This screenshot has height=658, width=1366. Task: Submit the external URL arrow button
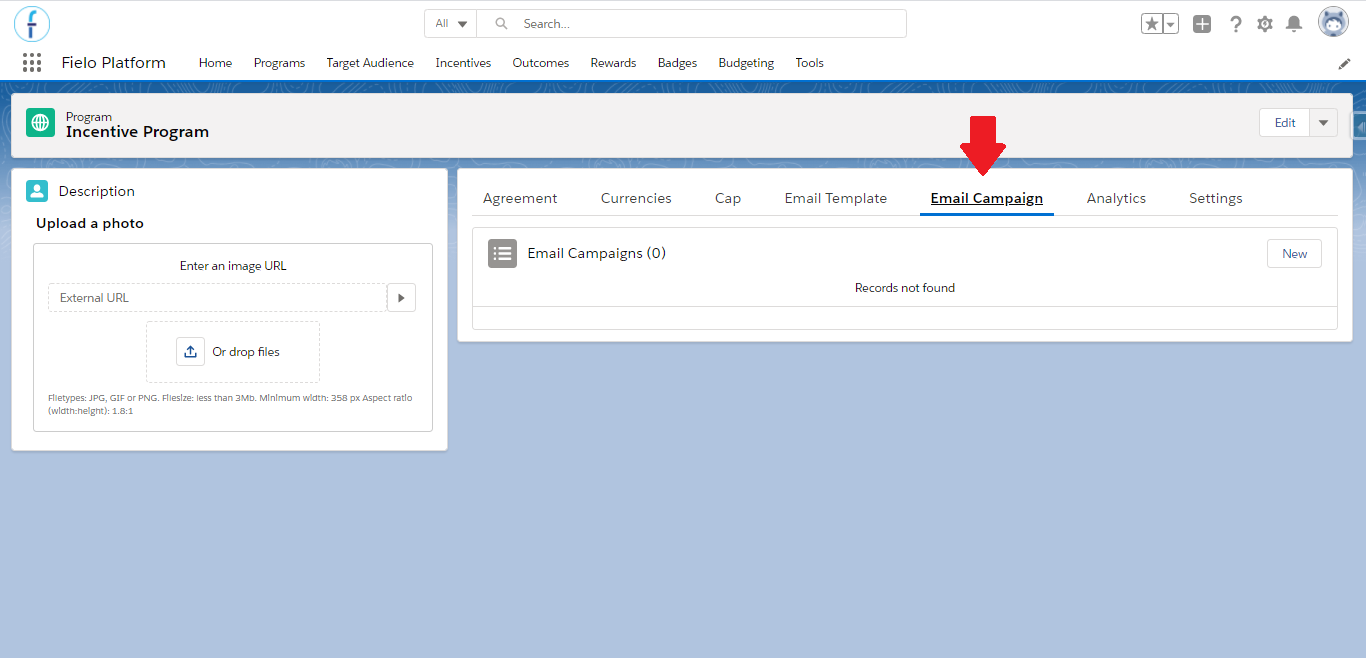pos(401,297)
